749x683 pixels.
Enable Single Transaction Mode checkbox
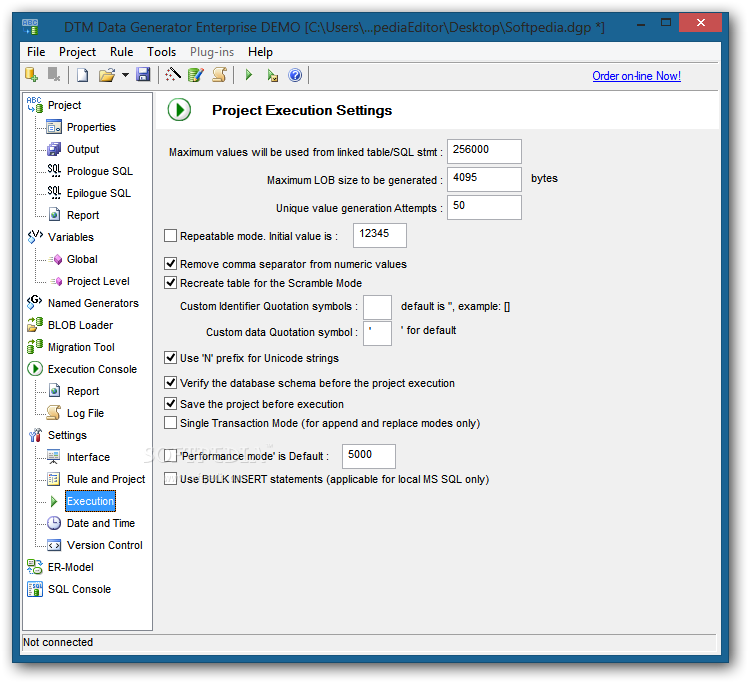coord(170,423)
